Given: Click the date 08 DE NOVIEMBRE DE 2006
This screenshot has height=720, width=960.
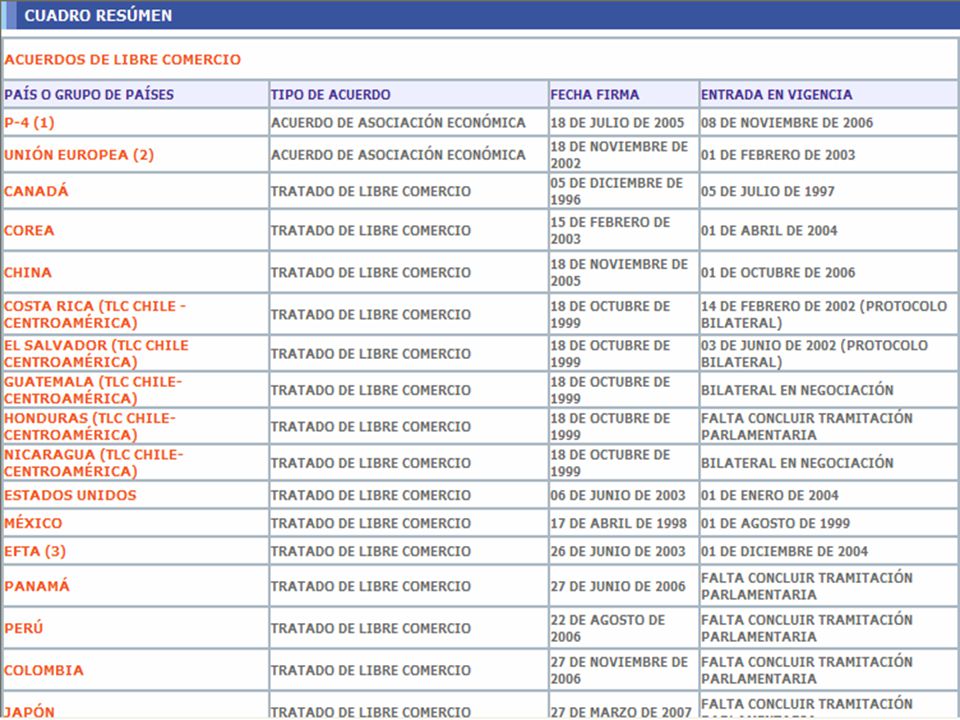Looking at the screenshot, I should coord(787,122).
